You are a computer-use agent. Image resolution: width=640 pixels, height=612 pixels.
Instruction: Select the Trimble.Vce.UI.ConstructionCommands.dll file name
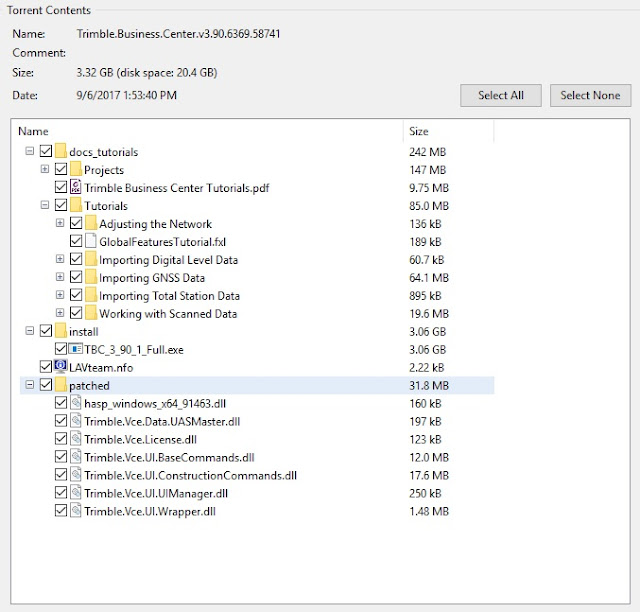[x=190, y=476]
